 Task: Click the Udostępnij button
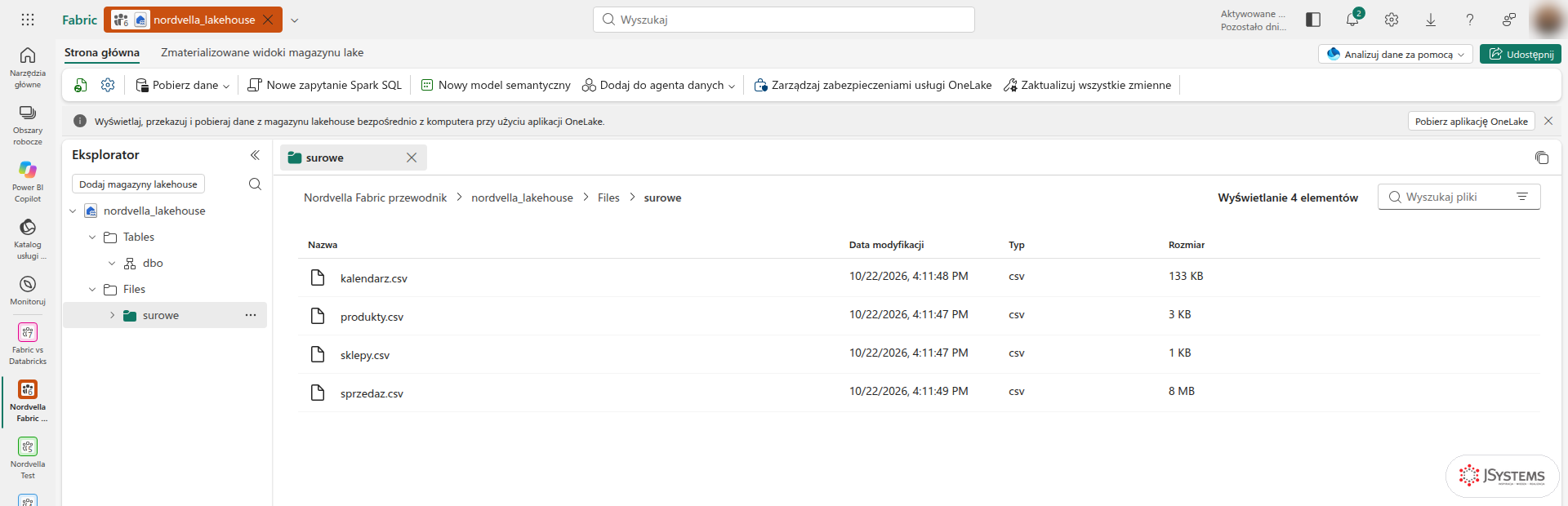coord(1521,54)
